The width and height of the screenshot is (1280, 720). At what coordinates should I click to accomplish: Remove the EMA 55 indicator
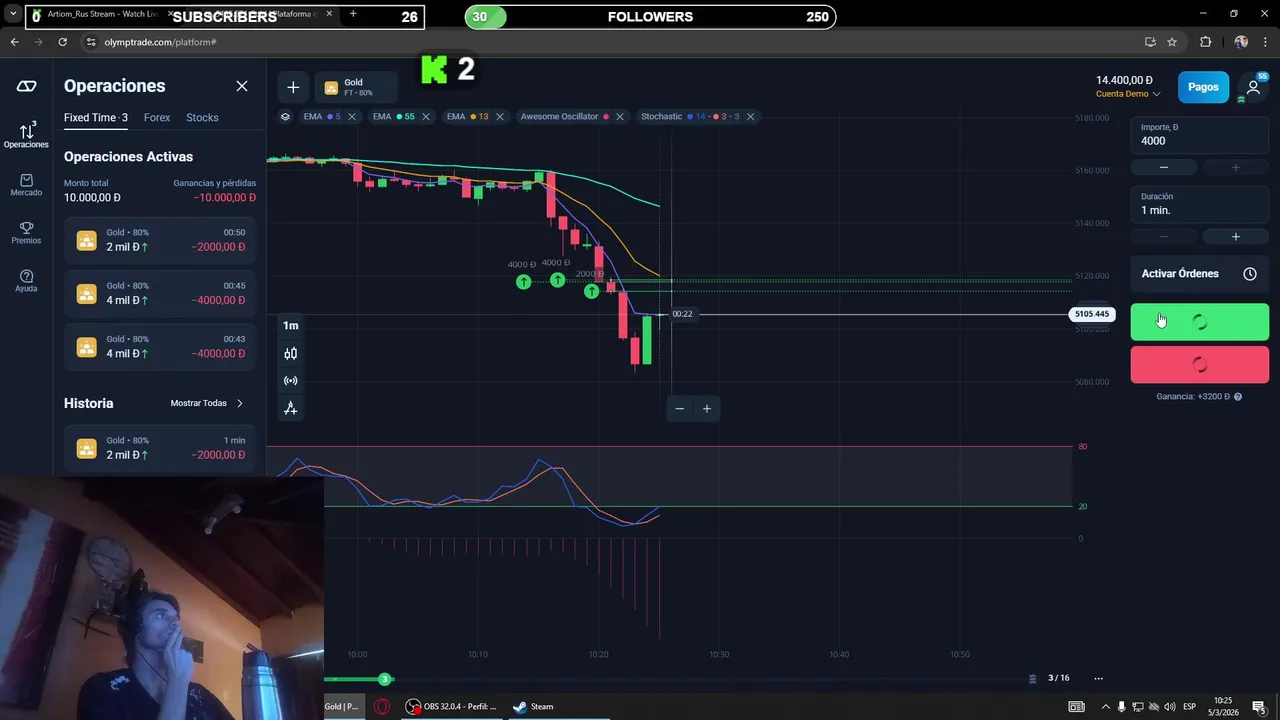click(x=425, y=116)
